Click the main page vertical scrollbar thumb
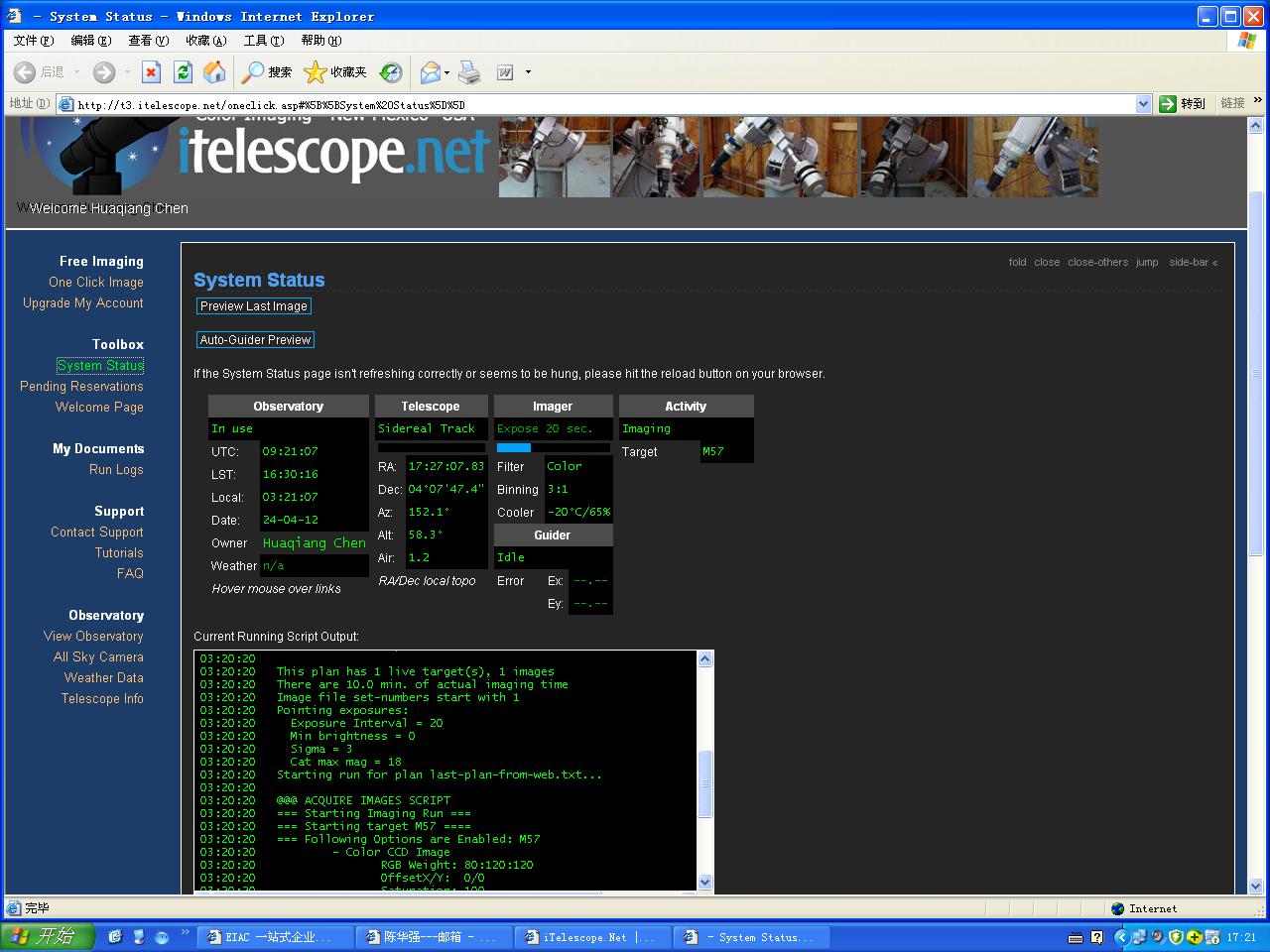The image size is (1270, 952). 1255,372
